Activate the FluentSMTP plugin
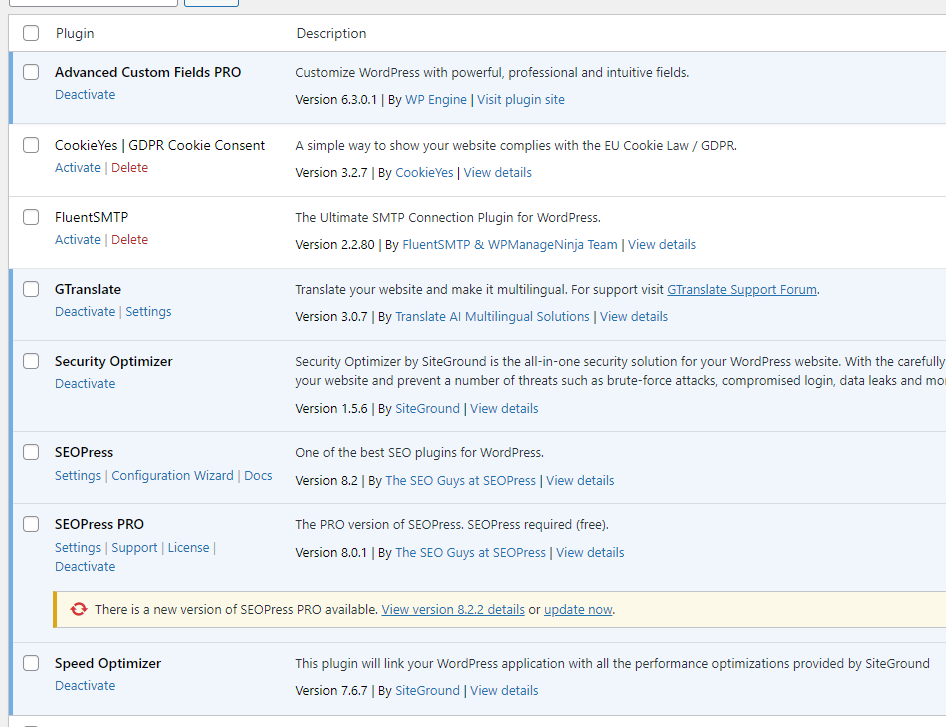 [78, 240]
